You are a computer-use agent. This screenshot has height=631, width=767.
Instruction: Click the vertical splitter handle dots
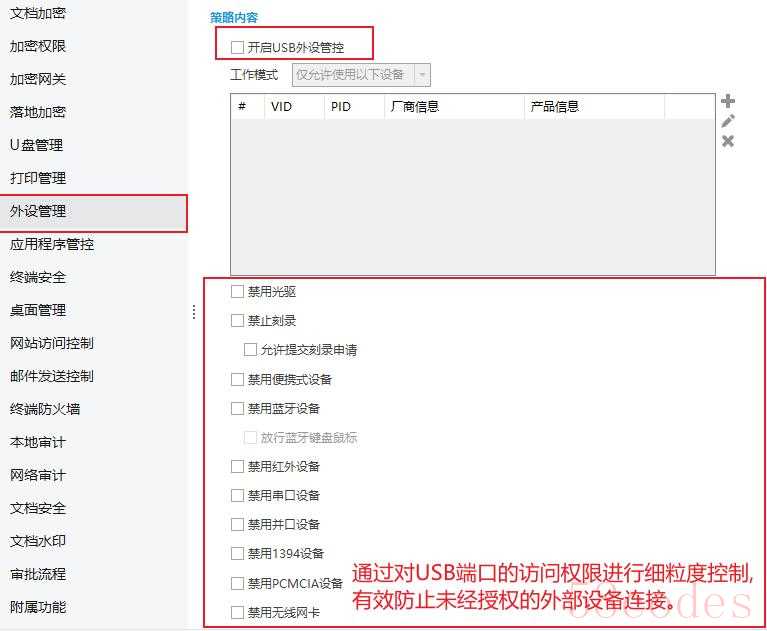pyautogui.click(x=194, y=312)
